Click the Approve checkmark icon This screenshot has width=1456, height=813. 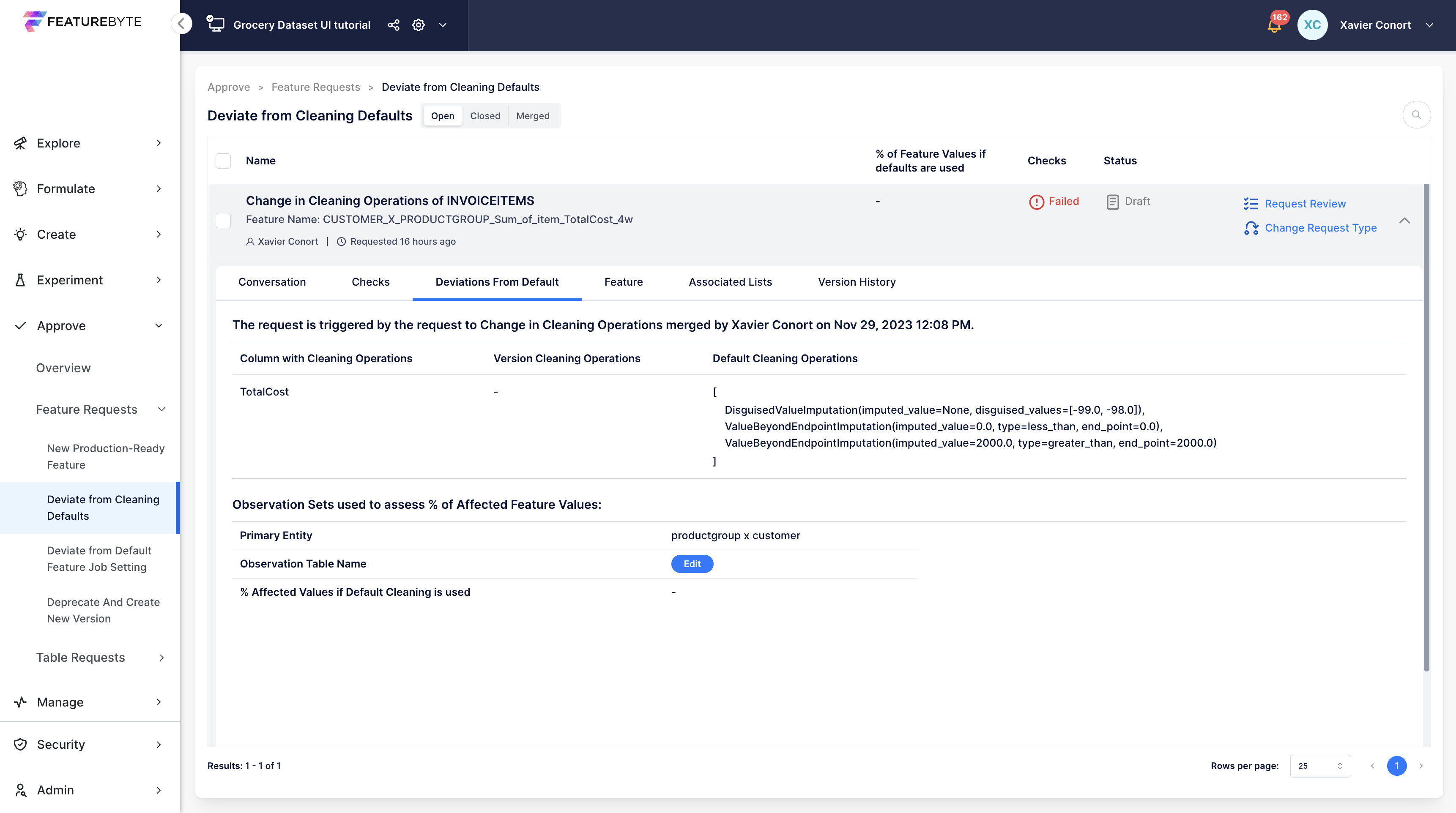coord(20,326)
